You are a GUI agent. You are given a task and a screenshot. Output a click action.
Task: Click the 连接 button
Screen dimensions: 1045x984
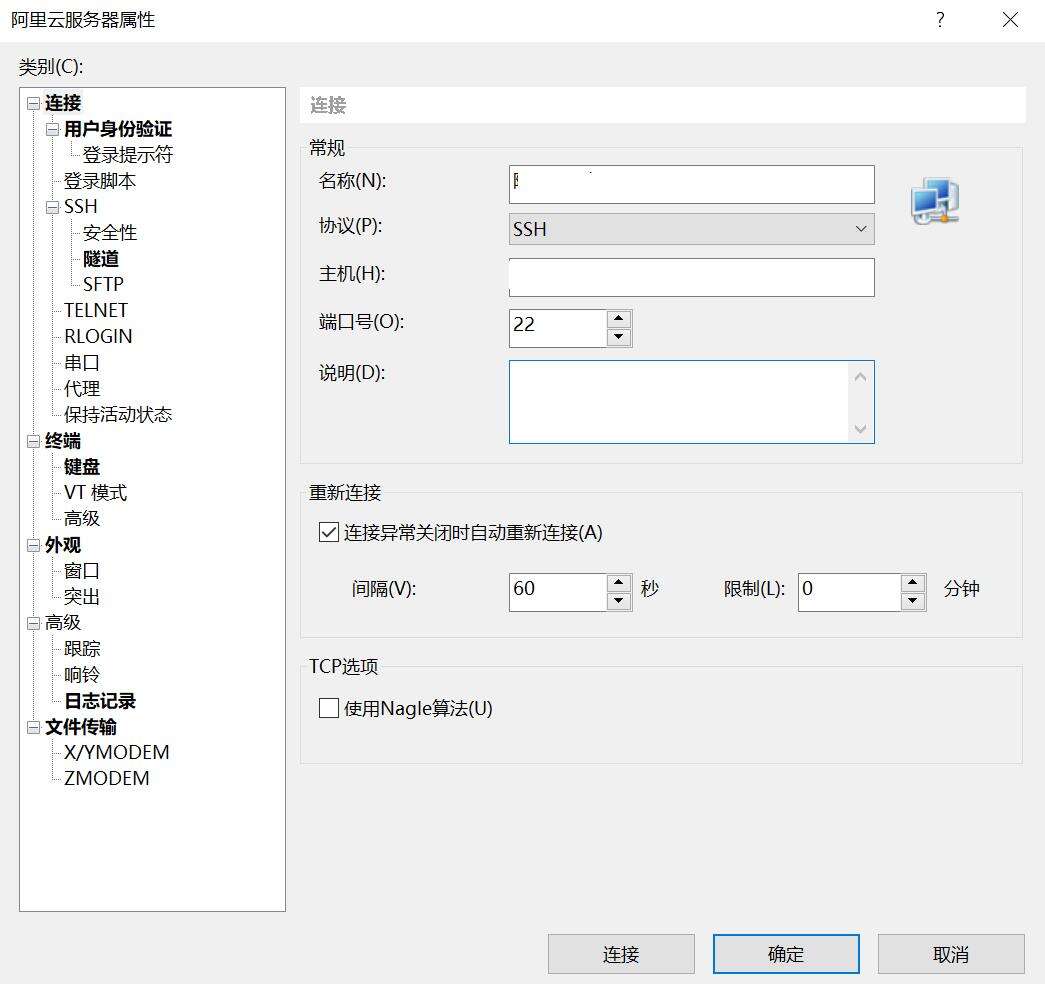tap(621, 954)
